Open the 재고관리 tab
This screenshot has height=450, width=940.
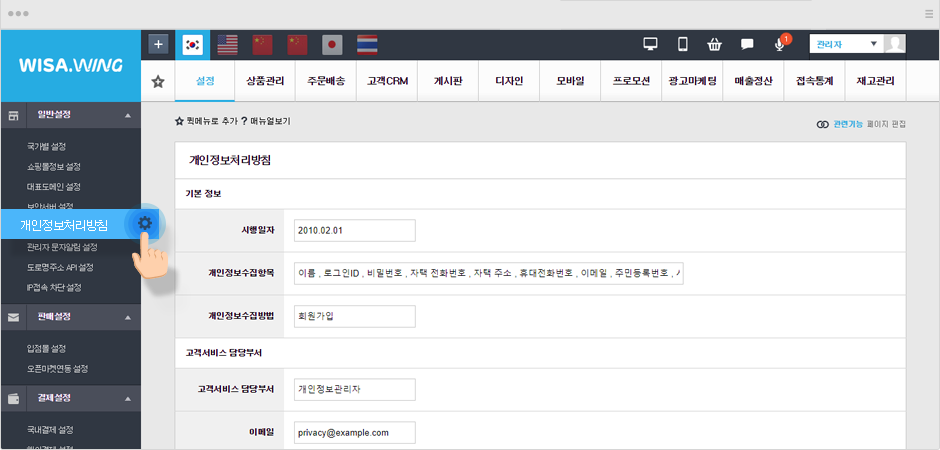[x=876, y=81]
